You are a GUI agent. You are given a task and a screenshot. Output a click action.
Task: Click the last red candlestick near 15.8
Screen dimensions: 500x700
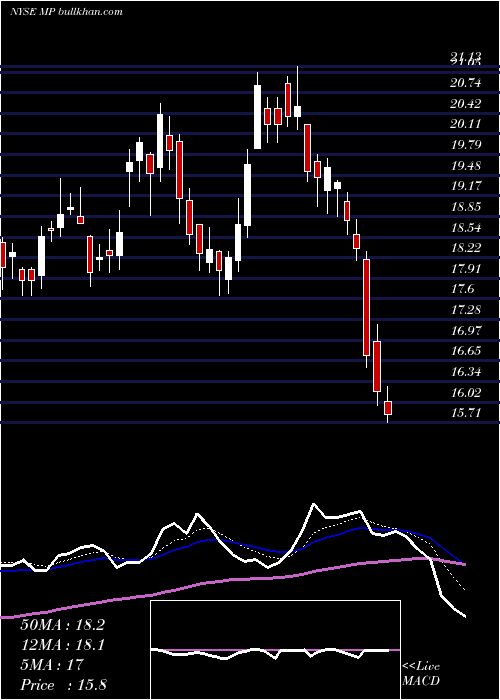(388, 408)
